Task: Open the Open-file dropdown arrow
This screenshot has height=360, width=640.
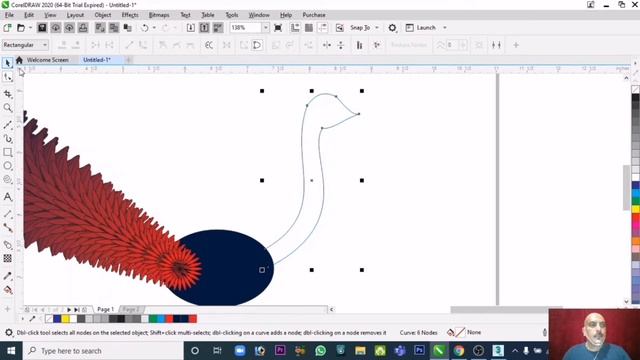Action: point(30,28)
